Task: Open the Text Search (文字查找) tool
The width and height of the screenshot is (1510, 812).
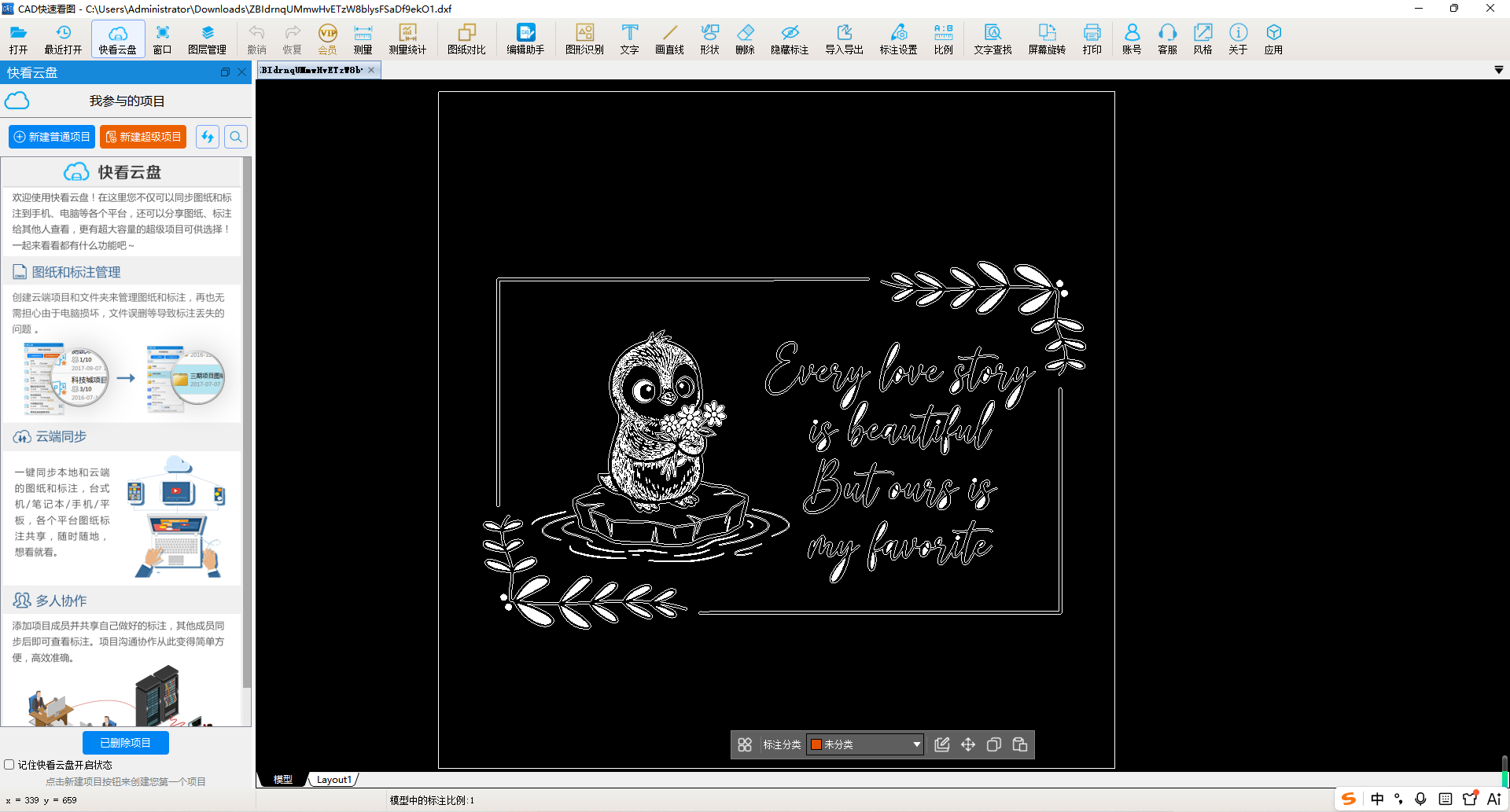Action: coord(993,39)
